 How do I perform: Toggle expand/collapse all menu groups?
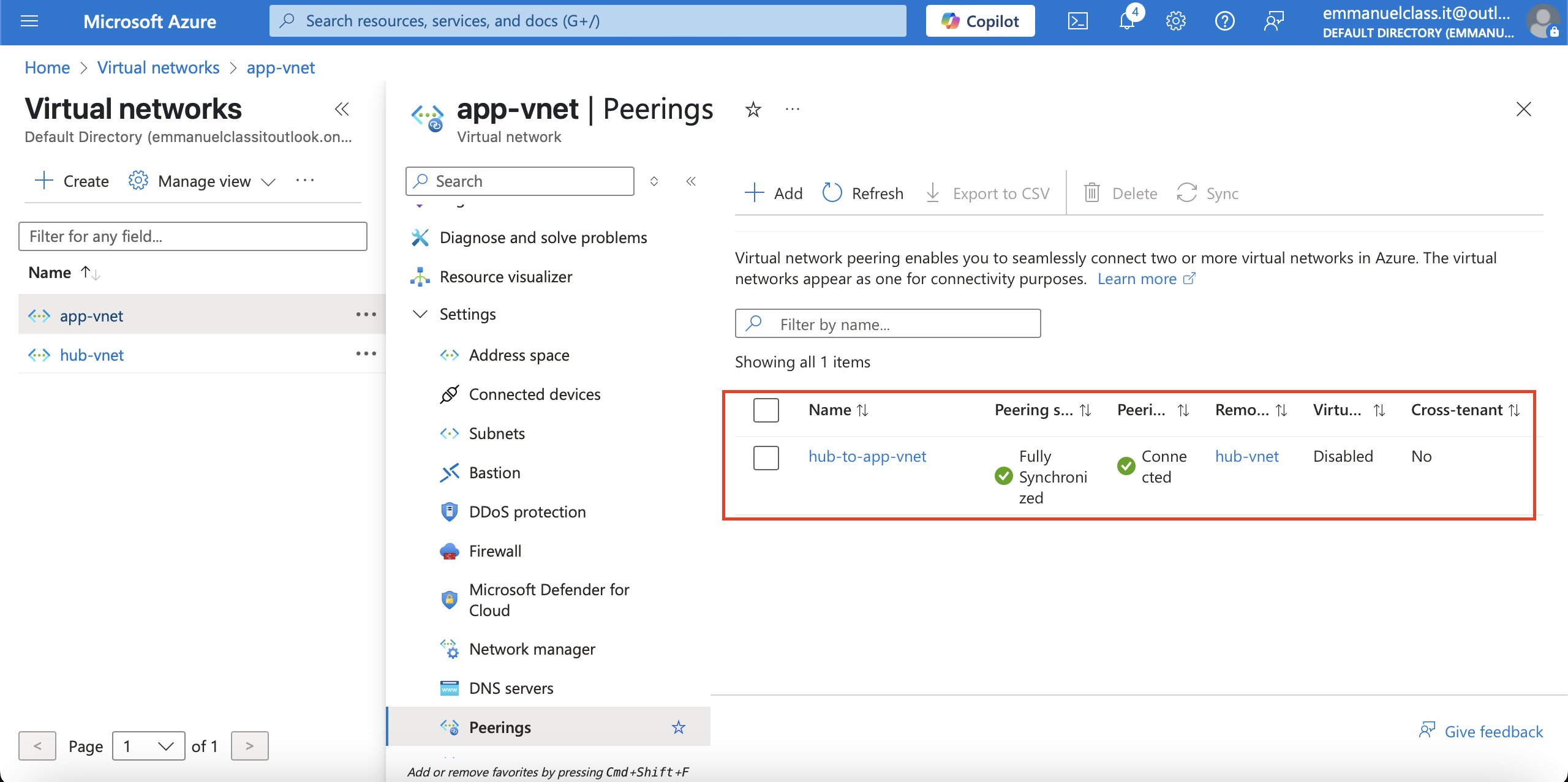point(654,181)
